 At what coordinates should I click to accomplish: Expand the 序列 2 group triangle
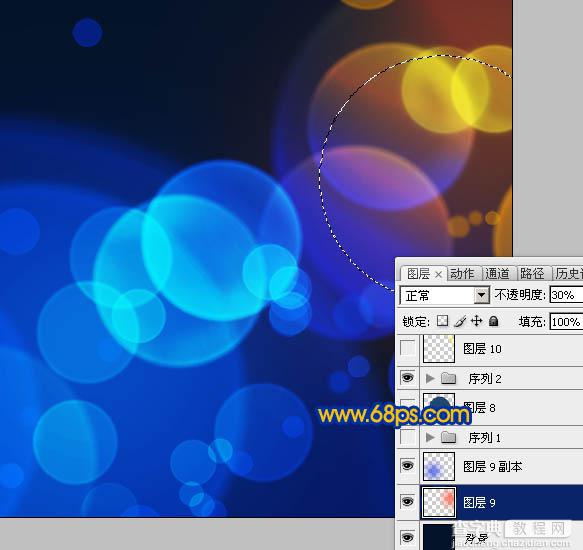tap(430, 379)
